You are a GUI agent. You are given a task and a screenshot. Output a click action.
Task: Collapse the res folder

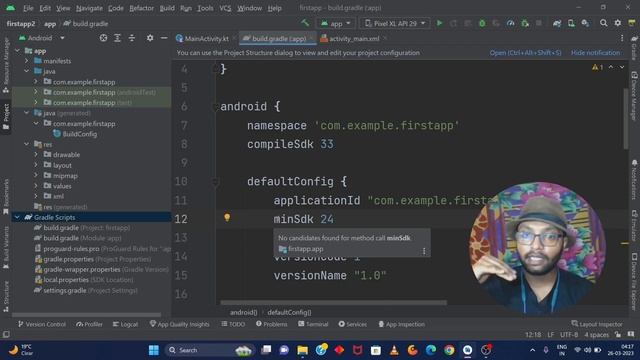pos(27,144)
